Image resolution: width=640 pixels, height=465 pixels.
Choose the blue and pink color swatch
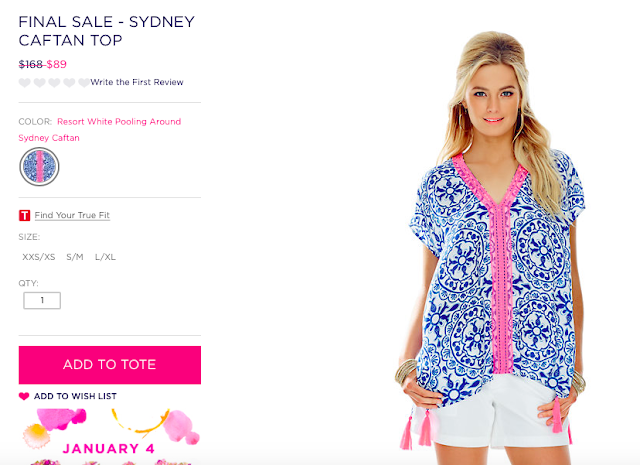click(x=39, y=167)
